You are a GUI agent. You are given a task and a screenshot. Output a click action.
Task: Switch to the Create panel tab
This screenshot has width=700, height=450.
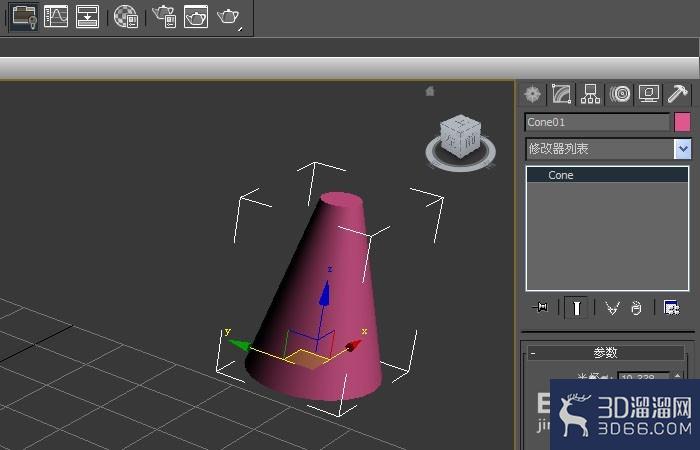(x=533, y=94)
